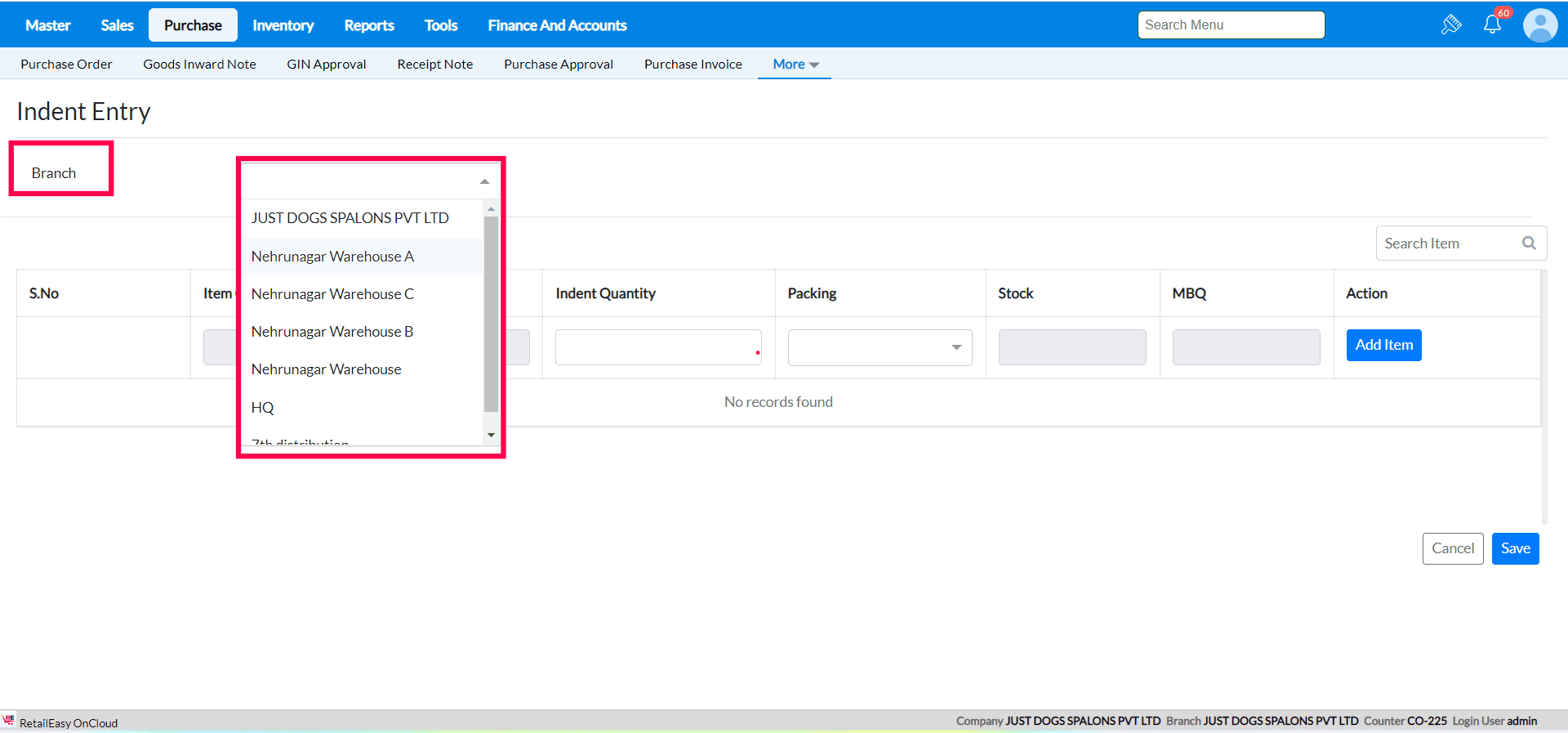Click the Add Item button
Image resolution: width=1568 pixels, height=733 pixels.
pos(1384,345)
